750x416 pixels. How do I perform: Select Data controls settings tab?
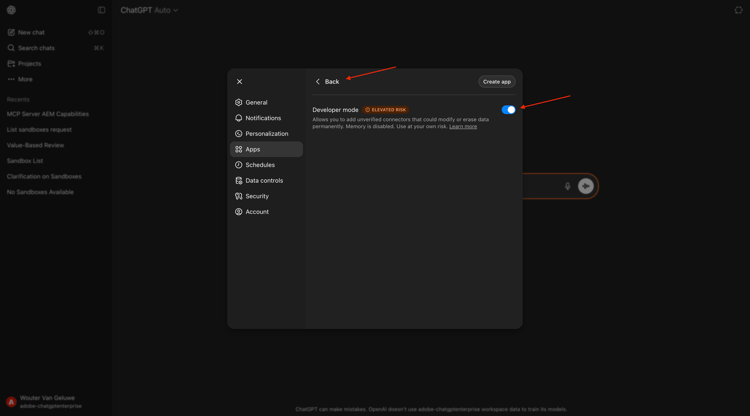pos(266,181)
